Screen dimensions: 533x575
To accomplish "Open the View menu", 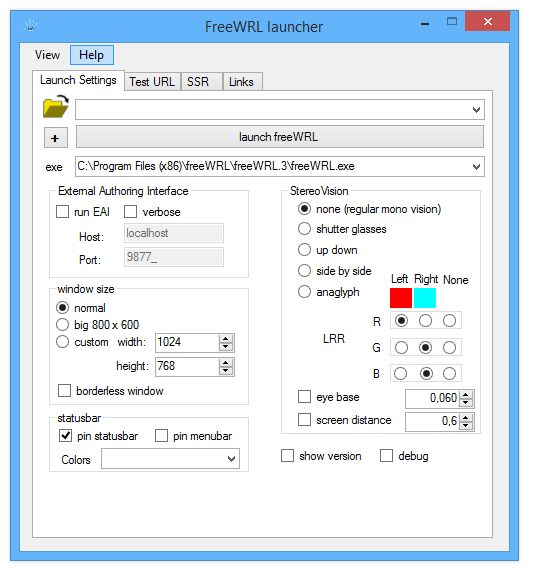I will point(47,55).
